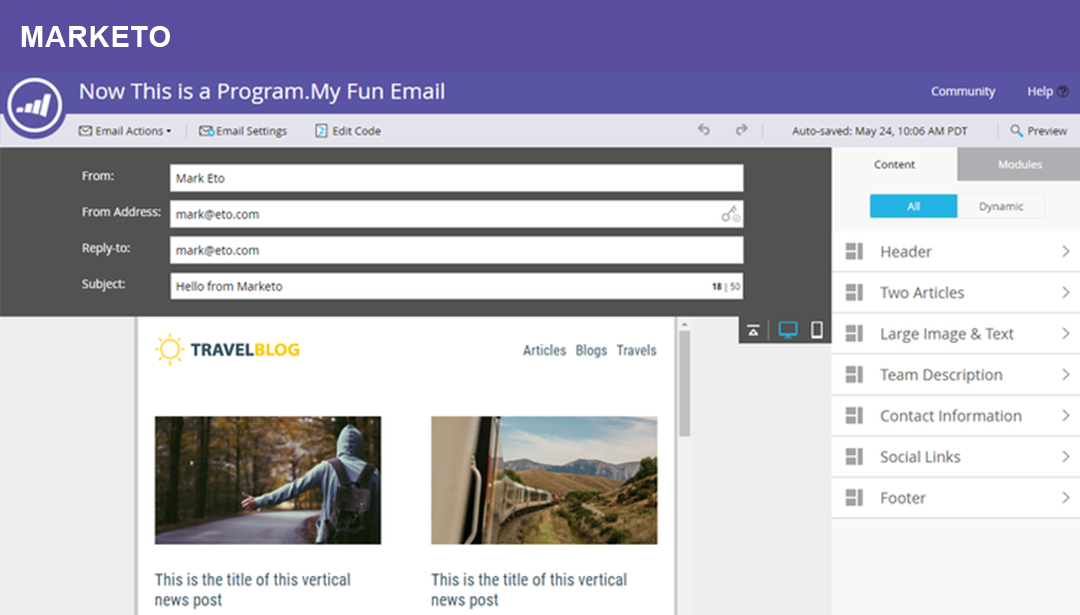
Task: Click the key icon in From Address
Action: [x=730, y=214]
